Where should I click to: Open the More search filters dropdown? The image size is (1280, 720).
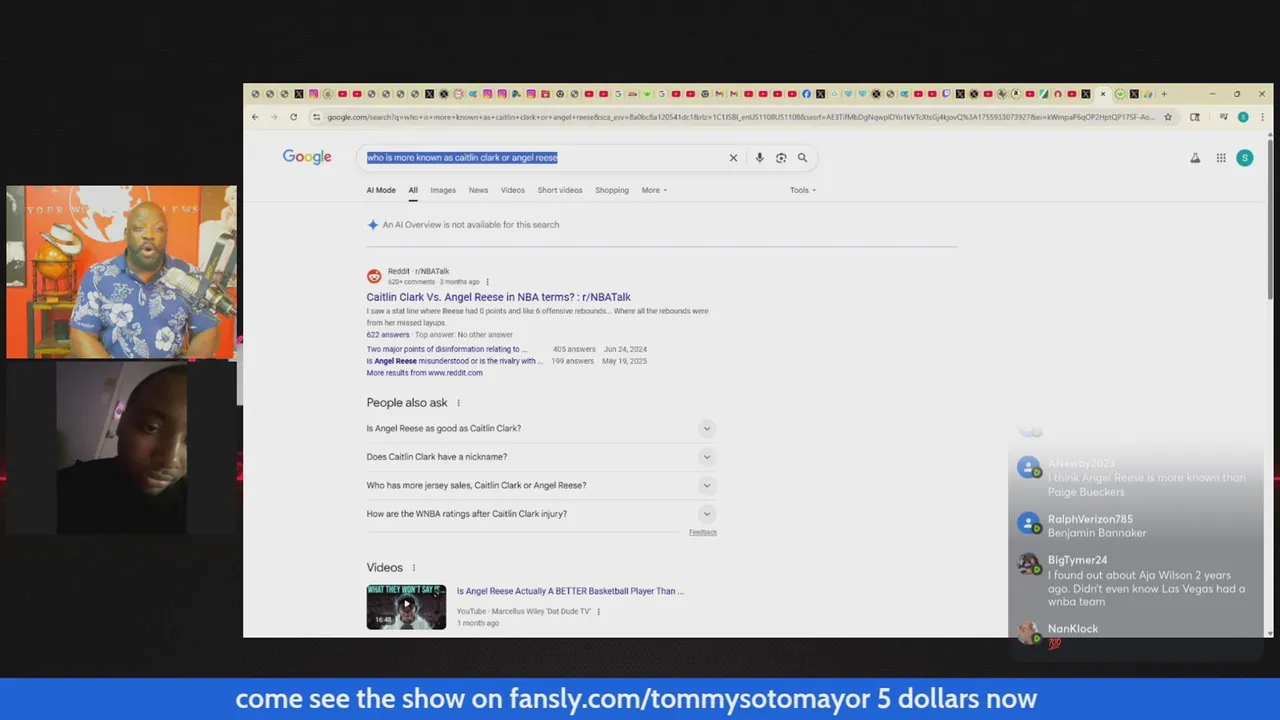[654, 190]
